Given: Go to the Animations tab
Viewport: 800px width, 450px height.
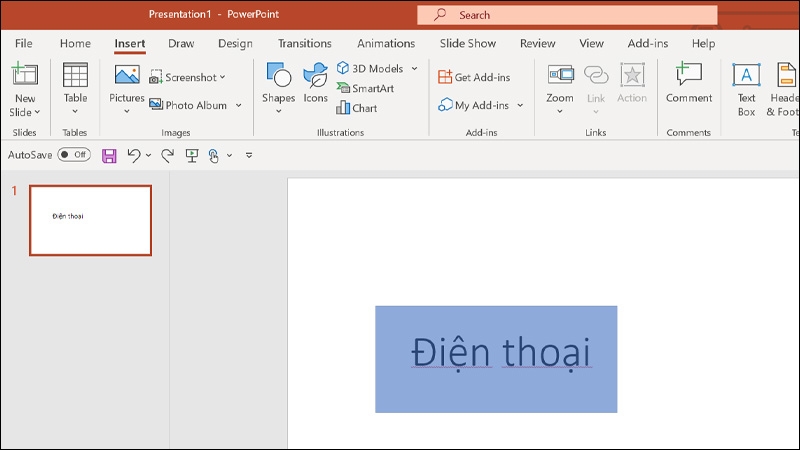Looking at the screenshot, I should coord(386,43).
